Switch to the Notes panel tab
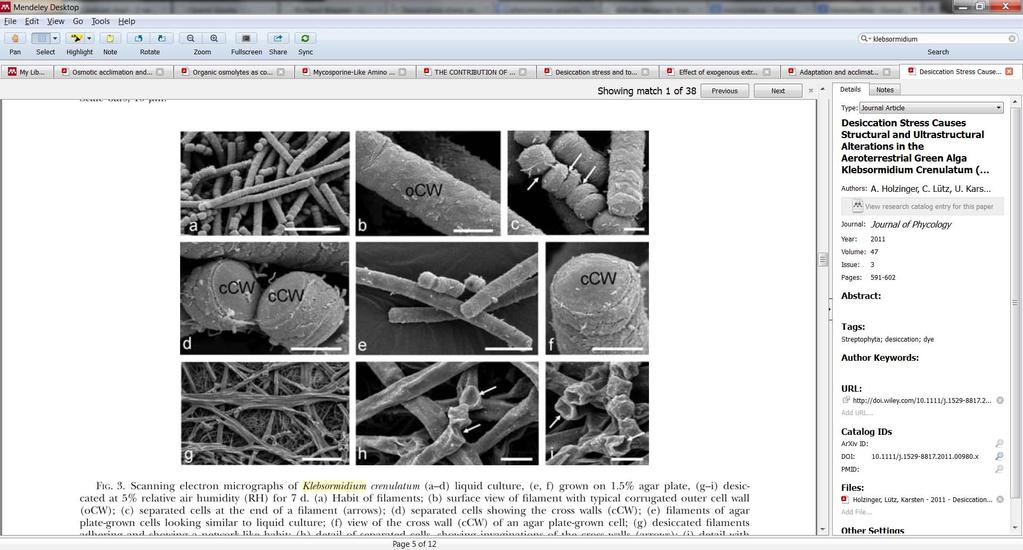This screenshot has height=550, width=1023. click(x=885, y=89)
